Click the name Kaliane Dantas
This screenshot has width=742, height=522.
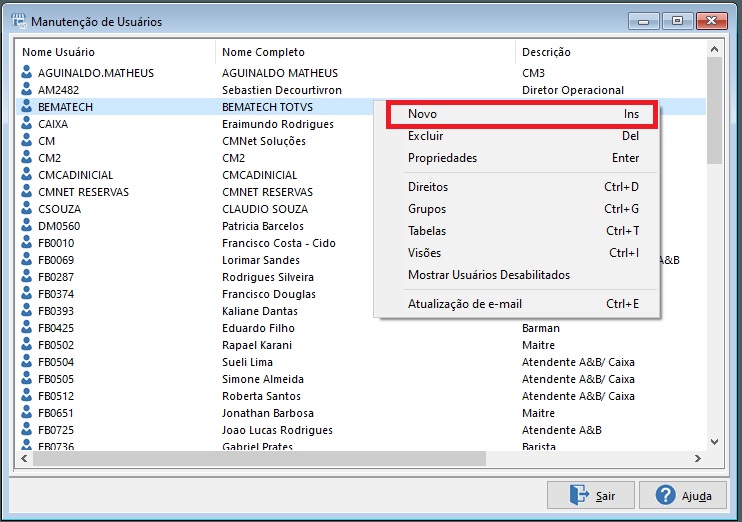coord(260,311)
